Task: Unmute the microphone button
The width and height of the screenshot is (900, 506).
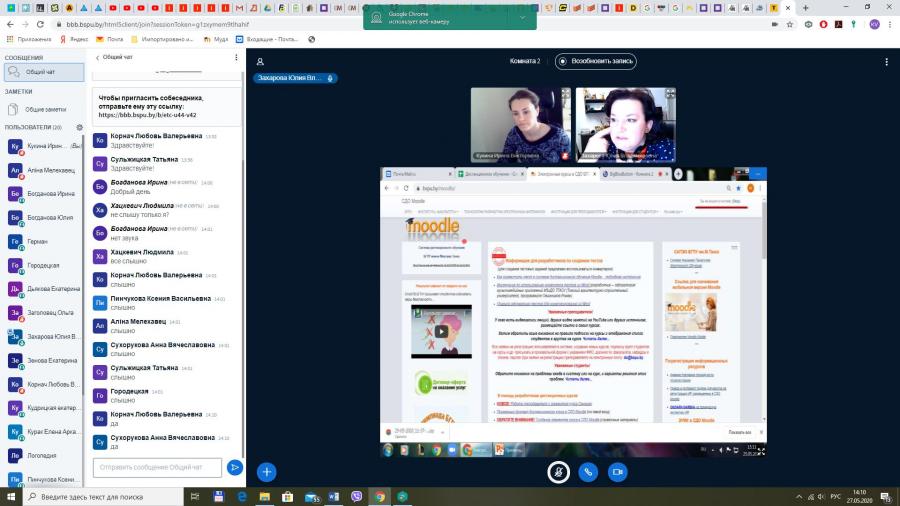Action: point(558,472)
